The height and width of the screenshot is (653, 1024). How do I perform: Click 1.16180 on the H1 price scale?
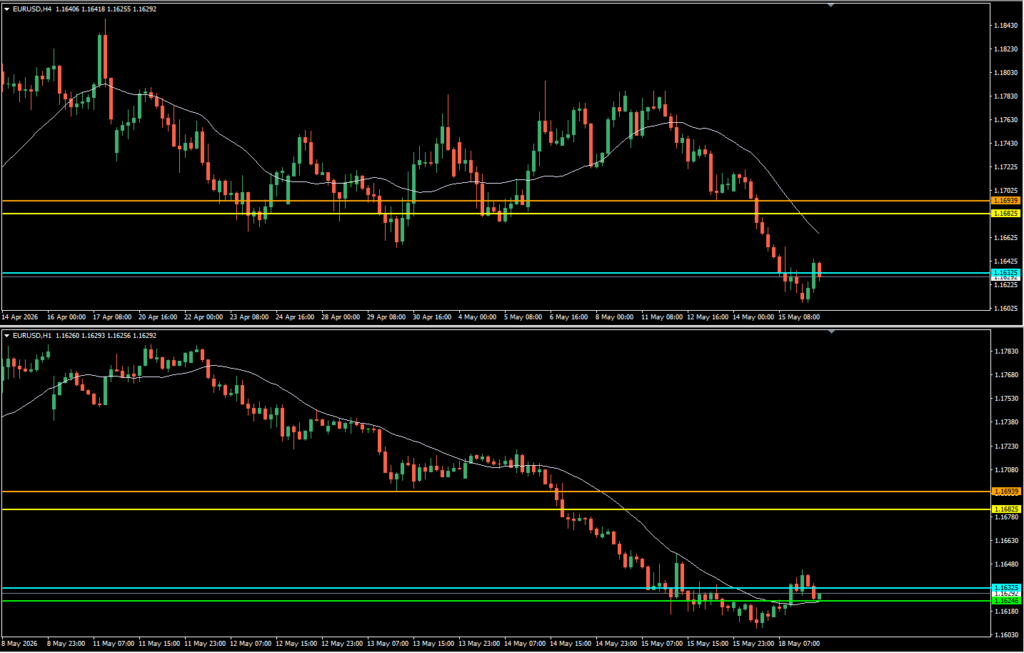[1008, 612]
